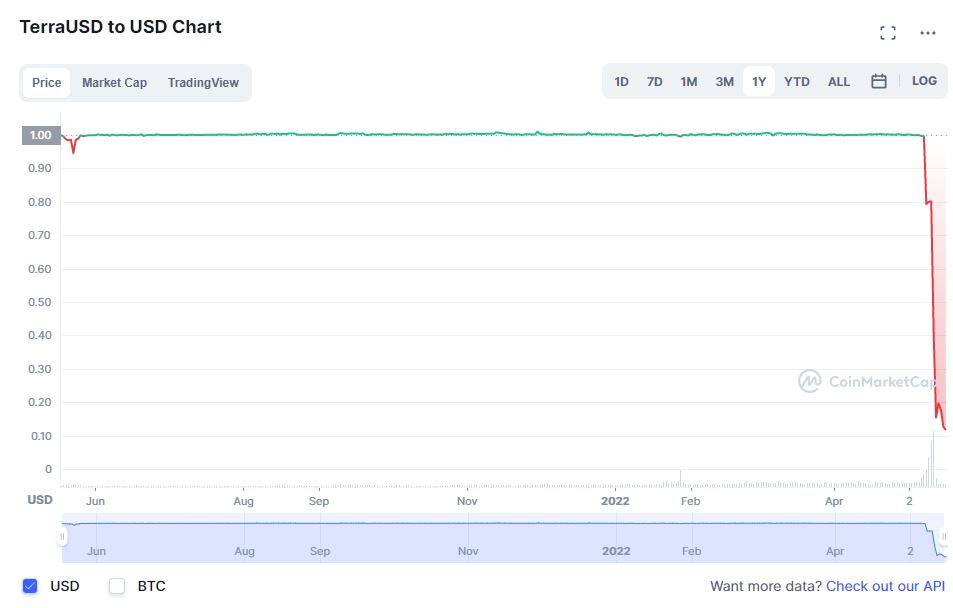The height and width of the screenshot is (608, 953).
Task: Select the 1D time range
Action: tap(621, 81)
